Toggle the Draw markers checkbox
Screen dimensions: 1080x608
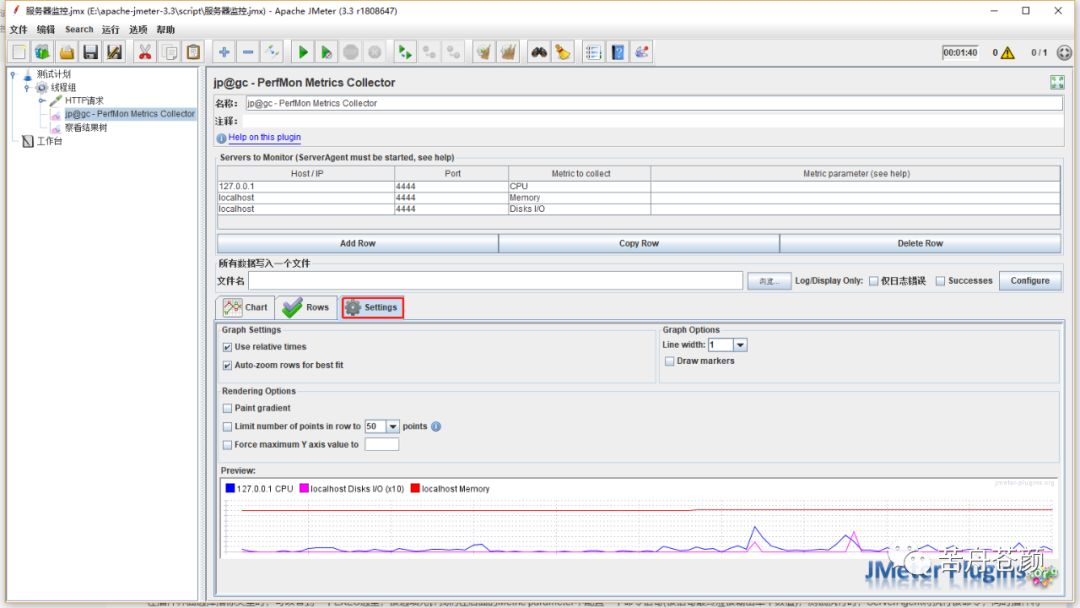pyautogui.click(x=669, y=361)
